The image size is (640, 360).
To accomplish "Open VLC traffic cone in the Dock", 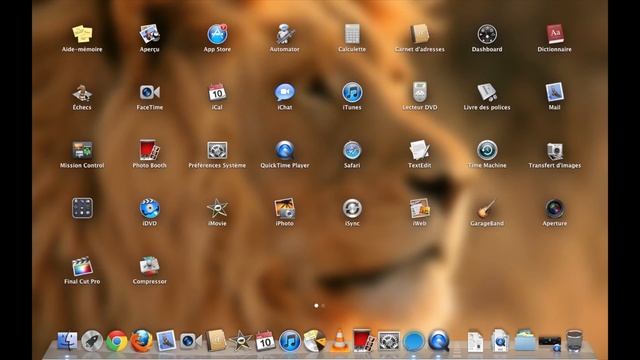I will [340, 341].
